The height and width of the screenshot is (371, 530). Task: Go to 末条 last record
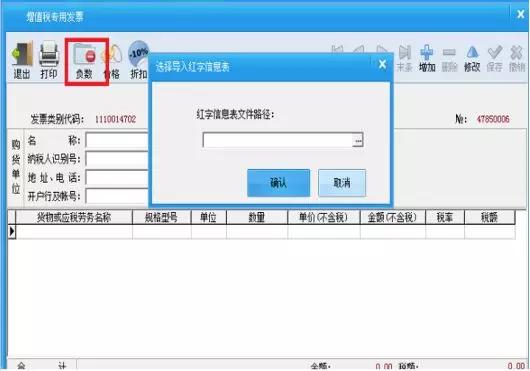[405, 59]
